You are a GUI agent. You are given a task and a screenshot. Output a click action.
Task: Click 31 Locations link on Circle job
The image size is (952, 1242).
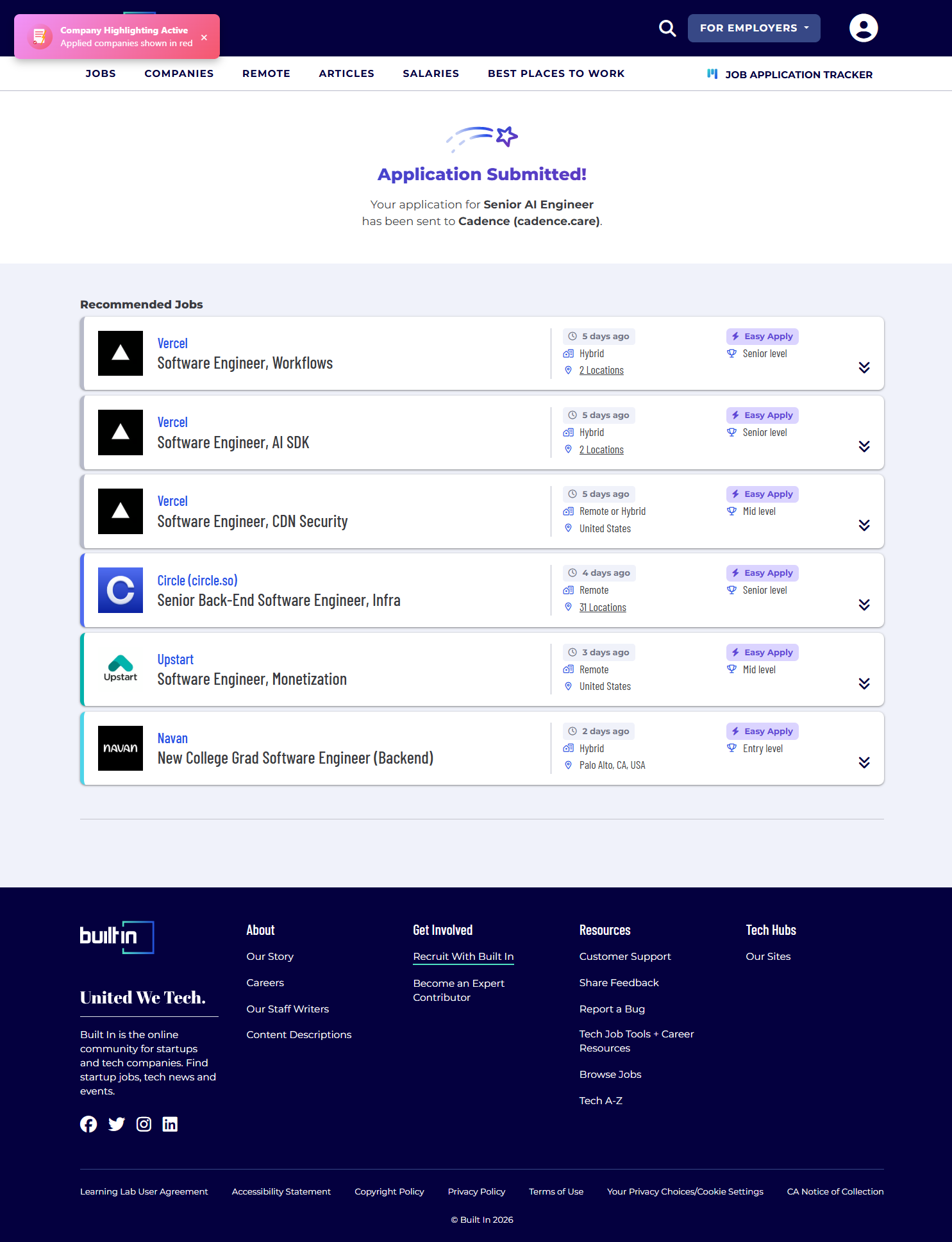[603, 607]
